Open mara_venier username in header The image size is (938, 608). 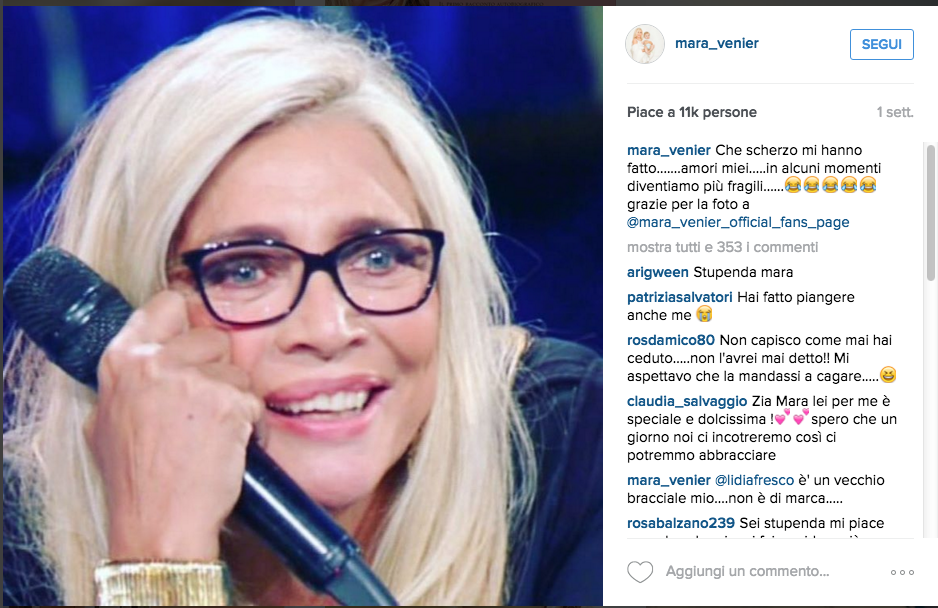[x=717, y=44]
